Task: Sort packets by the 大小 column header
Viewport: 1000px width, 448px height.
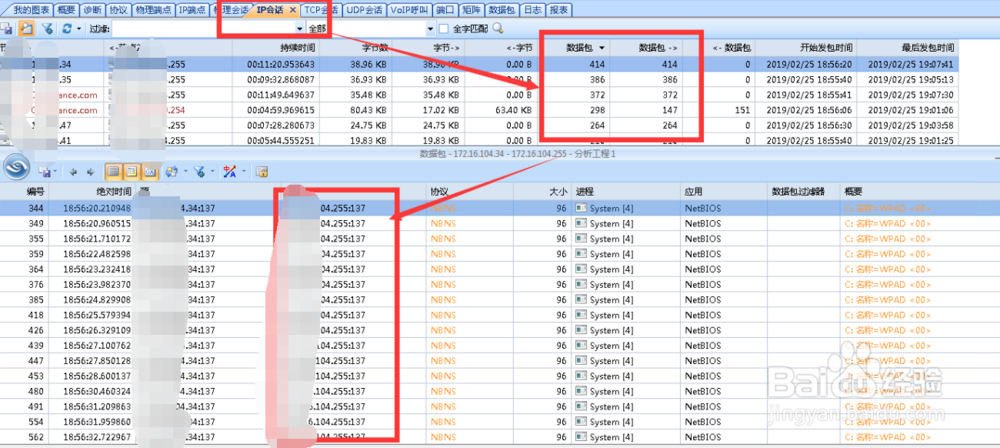Action: (541, 191)
